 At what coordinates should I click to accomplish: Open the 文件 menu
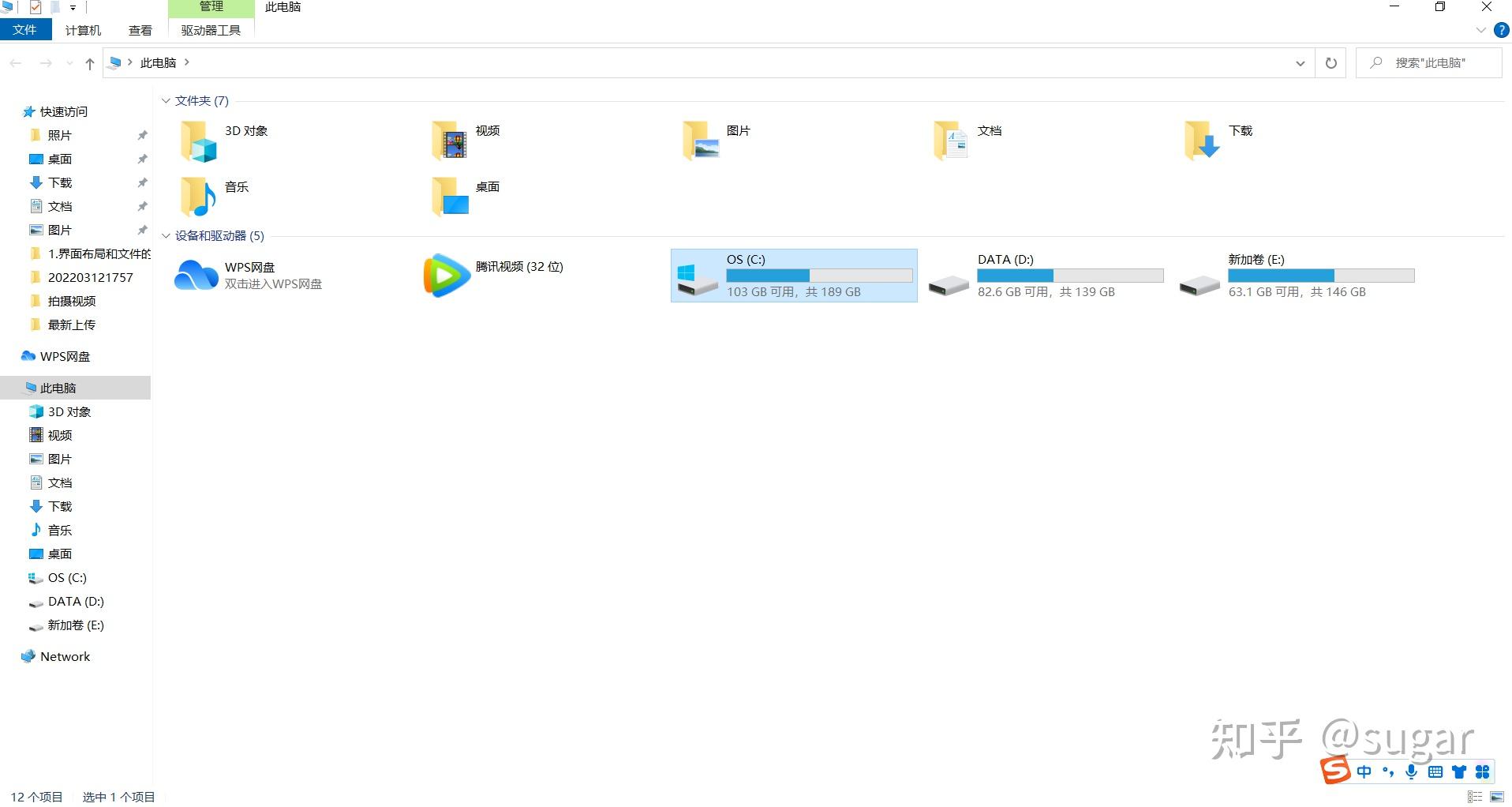pos(24,30)
